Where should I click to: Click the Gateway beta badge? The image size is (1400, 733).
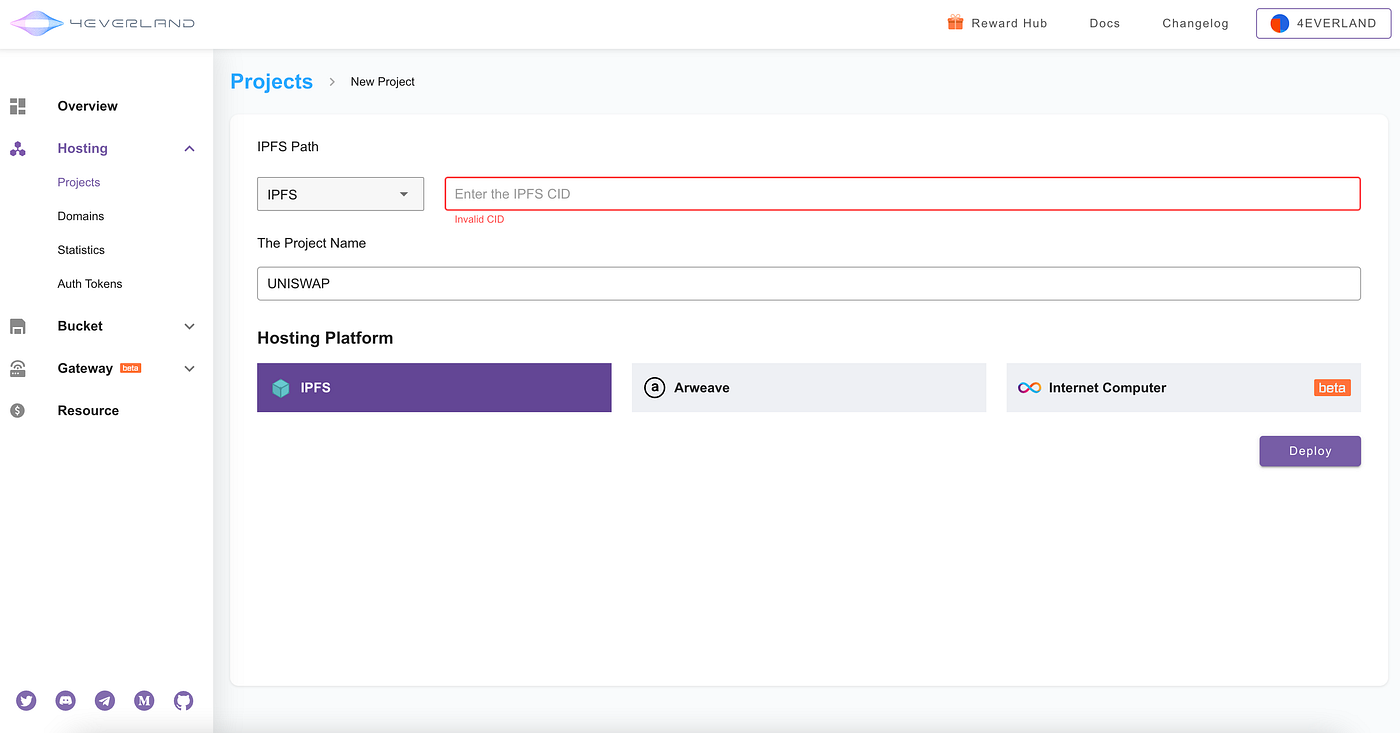click(131, 368)
